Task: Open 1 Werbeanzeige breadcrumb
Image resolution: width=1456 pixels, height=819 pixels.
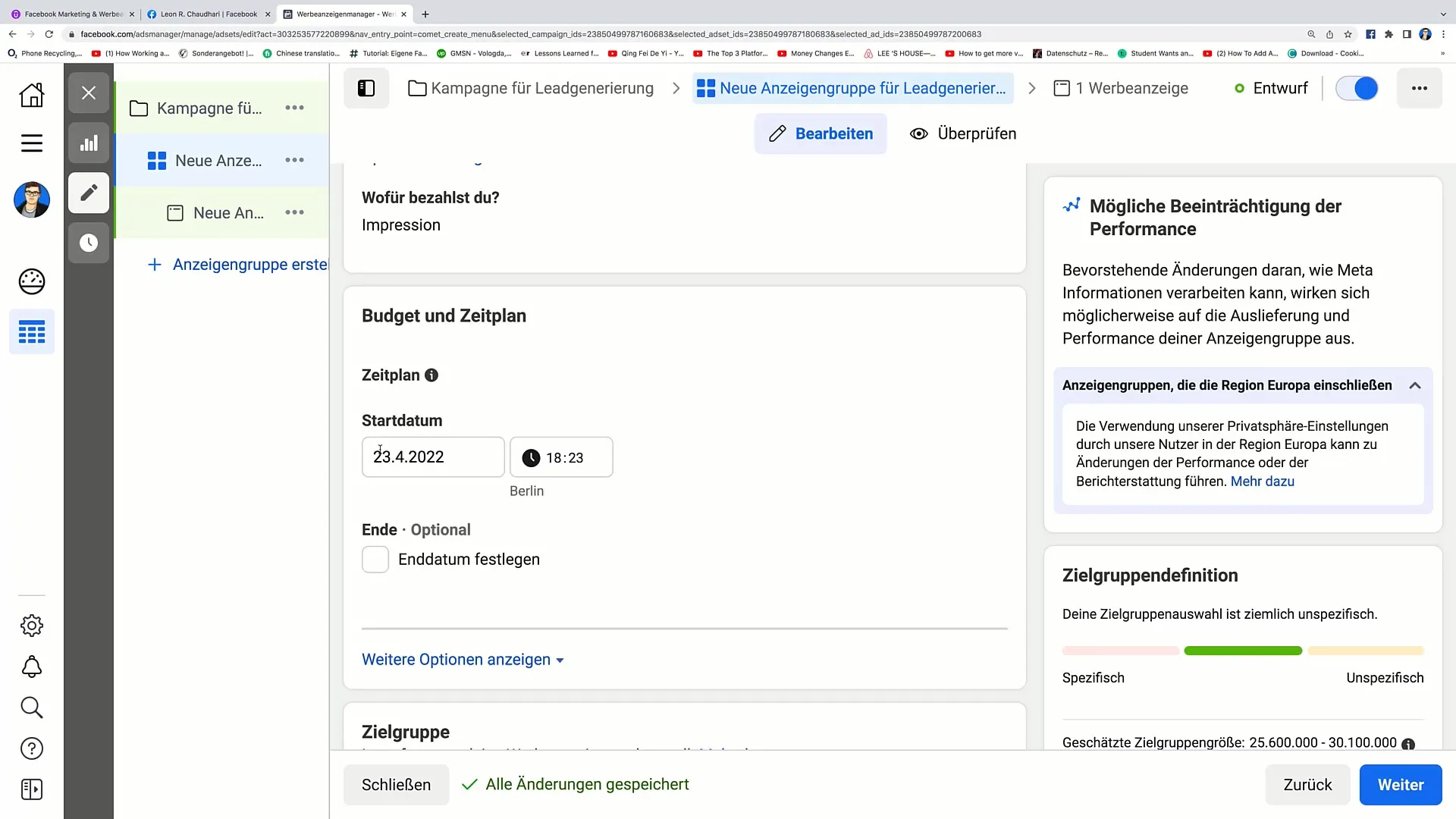Action: 1121,88
